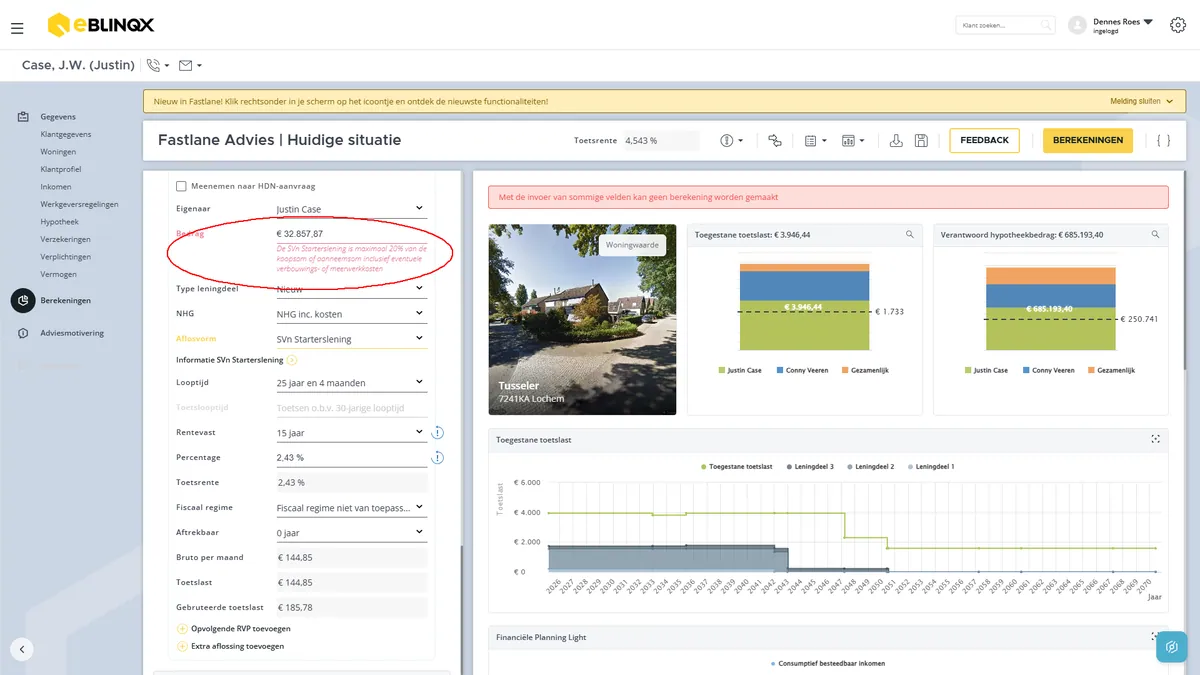Open Adviesmotivering in the sidebar
This screenshot has height=675, width=1200.
click(72, 333)
